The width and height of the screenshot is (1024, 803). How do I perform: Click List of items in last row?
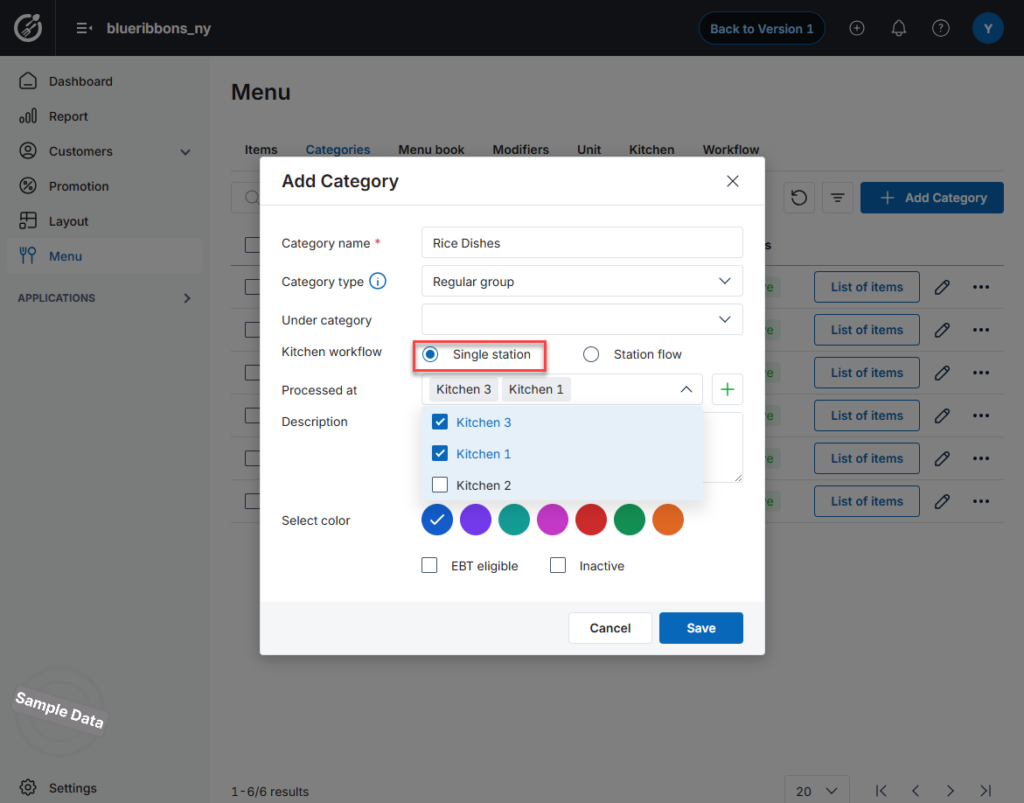[x=867, y=501]
